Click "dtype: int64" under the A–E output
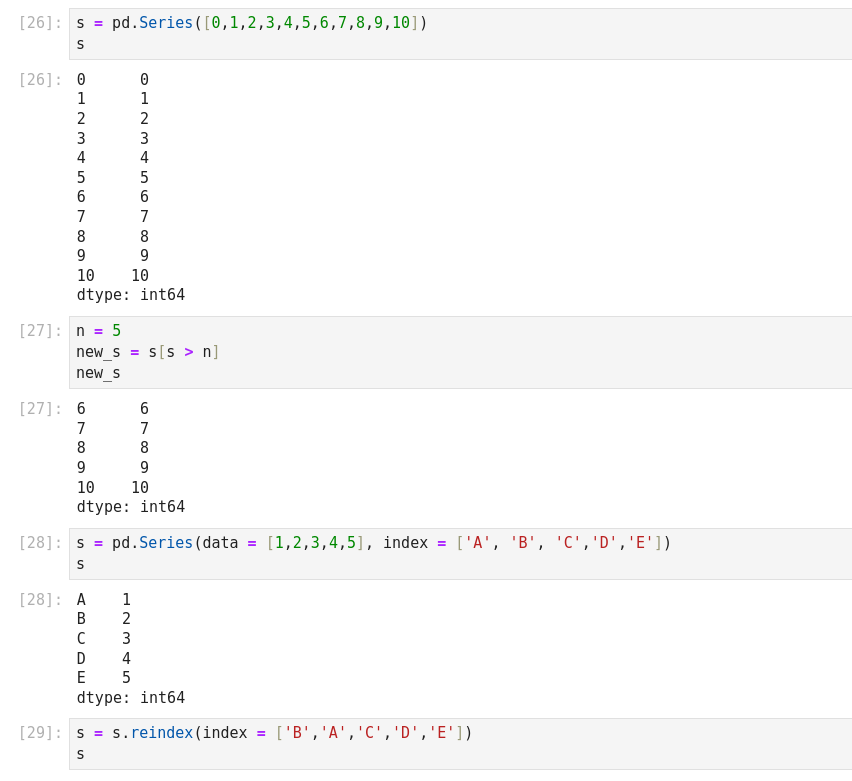This screenshot has width=852, height=781. point(131,698)
